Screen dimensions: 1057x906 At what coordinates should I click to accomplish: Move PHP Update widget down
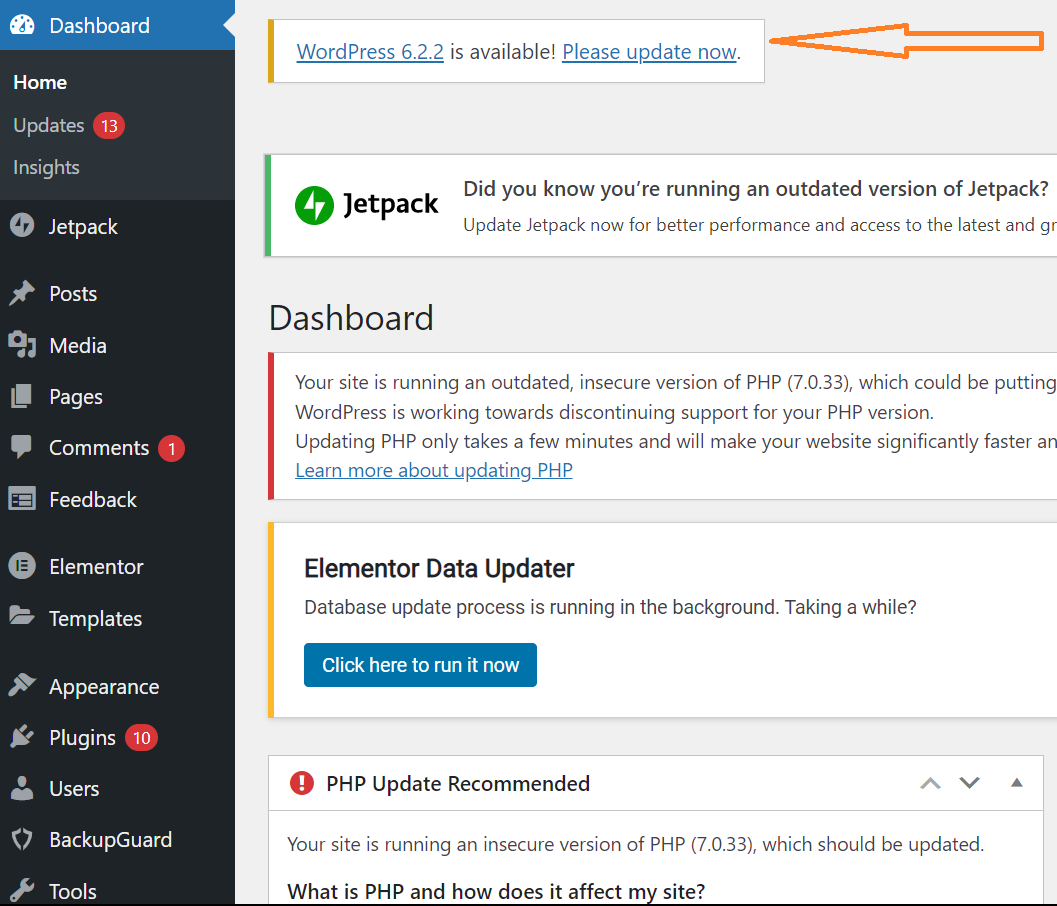click(969, 783)
